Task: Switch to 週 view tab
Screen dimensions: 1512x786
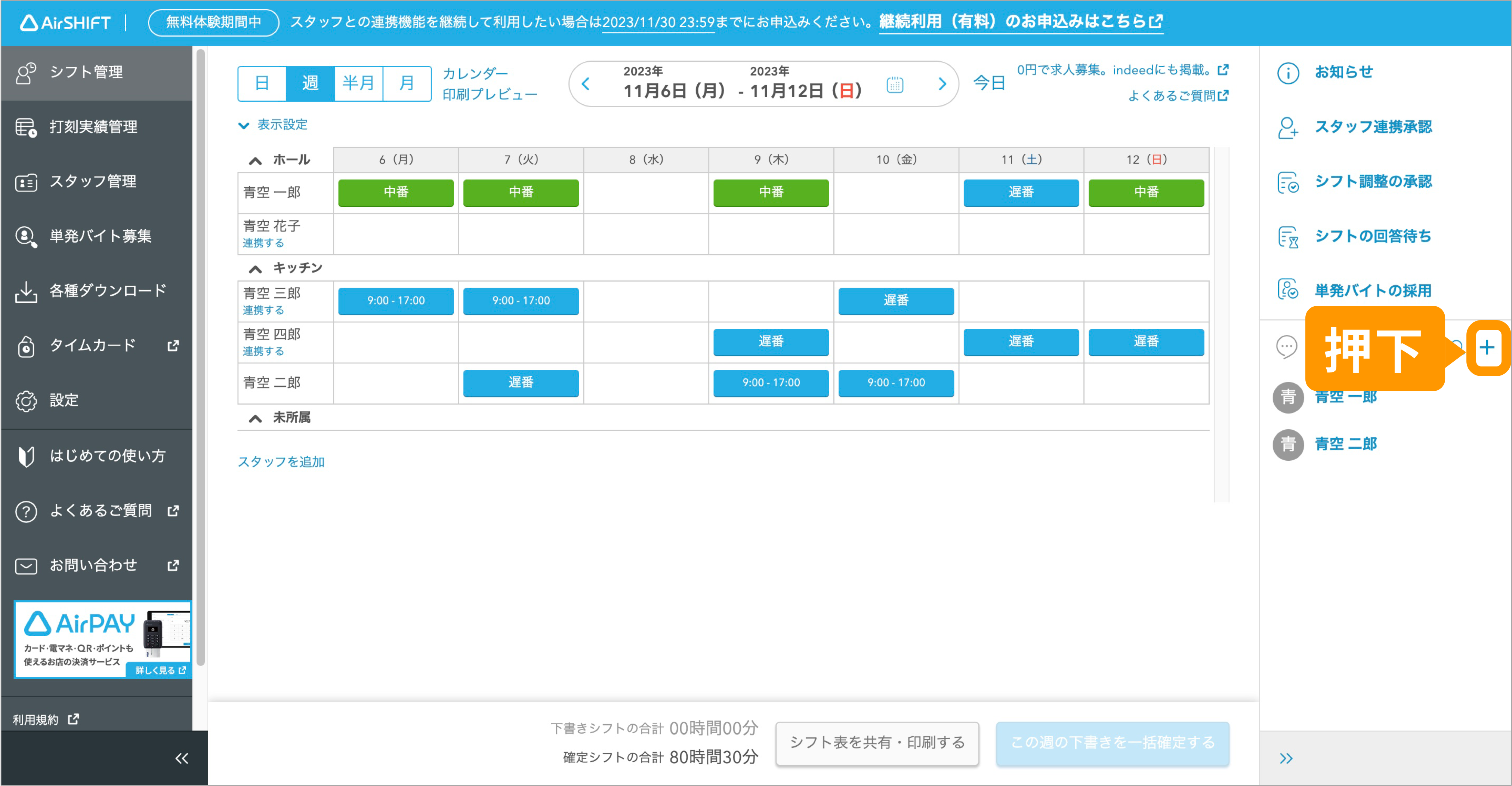Action: (310, 83)
